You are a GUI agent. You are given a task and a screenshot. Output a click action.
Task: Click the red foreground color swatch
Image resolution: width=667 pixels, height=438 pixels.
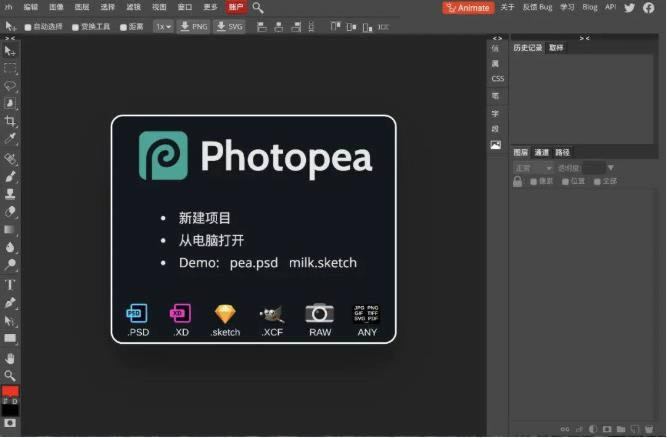[x=10, y=391]
